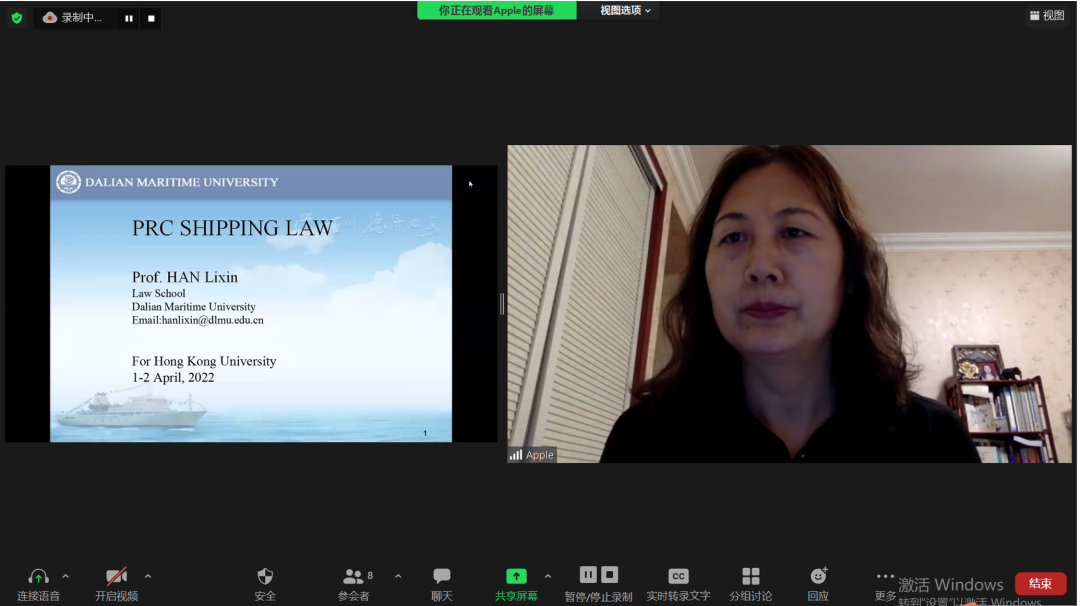Pause recording from the top recording indicator
Screen dimensions: 1080x606
(129, 18)
